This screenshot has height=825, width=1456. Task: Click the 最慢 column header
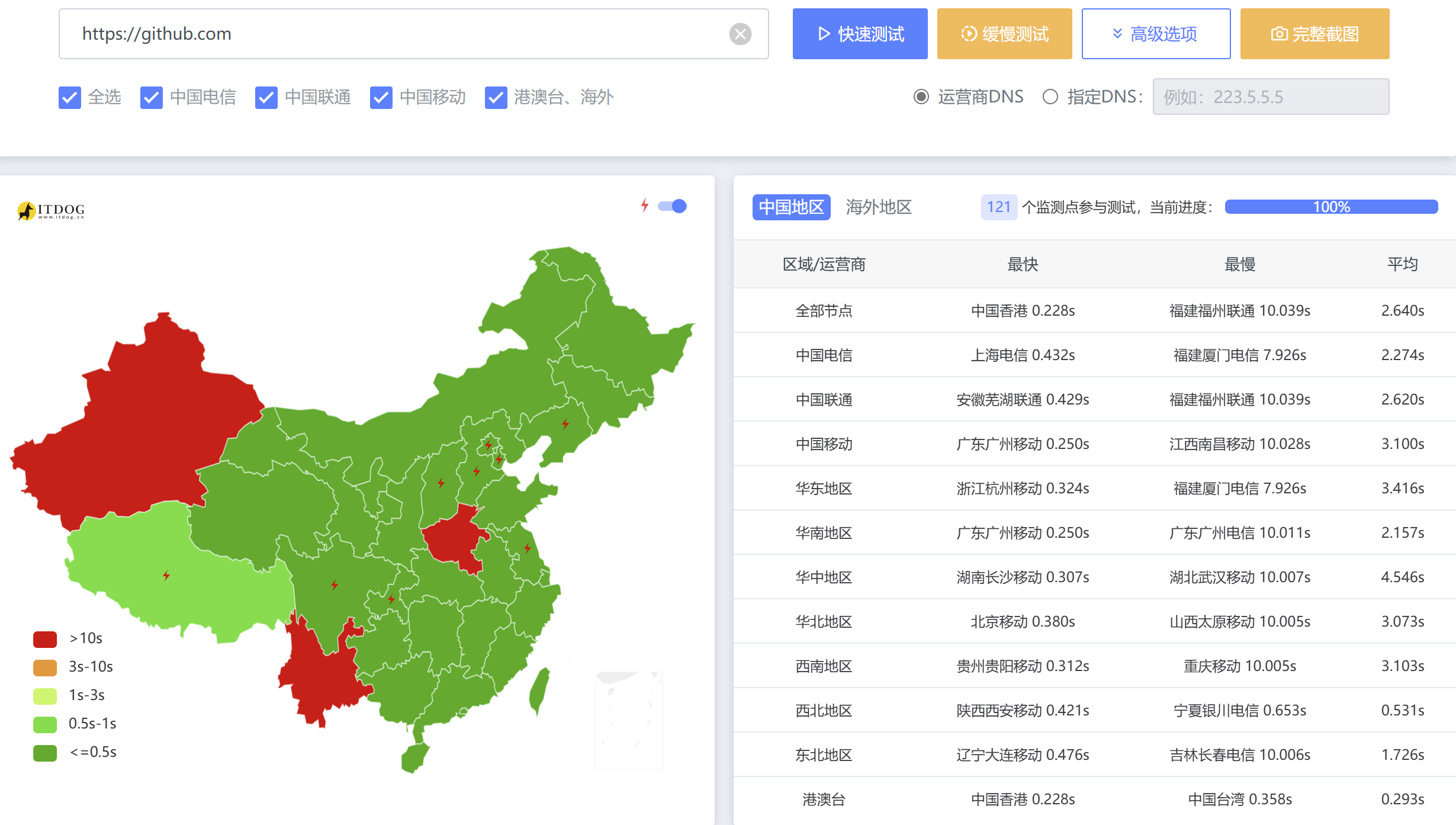point(1240,264)
